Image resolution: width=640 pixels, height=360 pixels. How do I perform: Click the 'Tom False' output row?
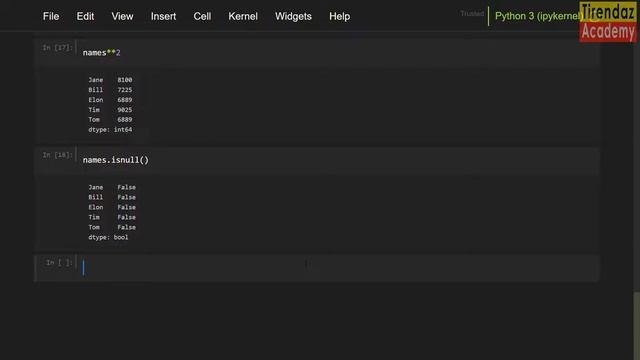point(112,227)
